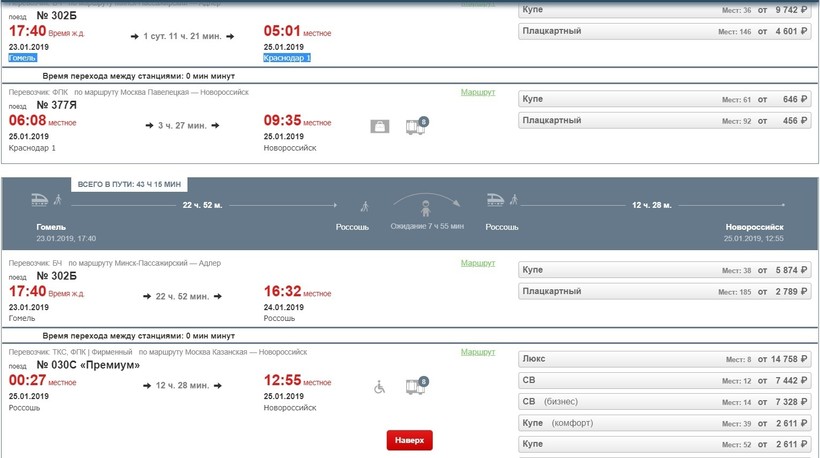Select Купе option priced from 5 874 ₽
820x458 pixels.
[x=664, y=270]
